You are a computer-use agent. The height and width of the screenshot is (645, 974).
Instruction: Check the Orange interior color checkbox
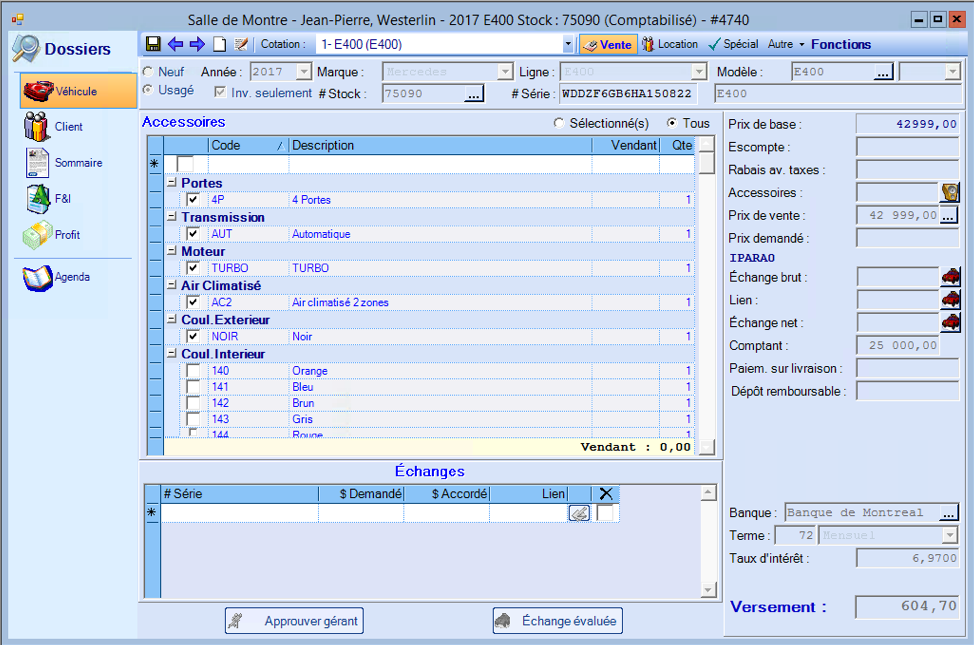click(x=193, y=371)
